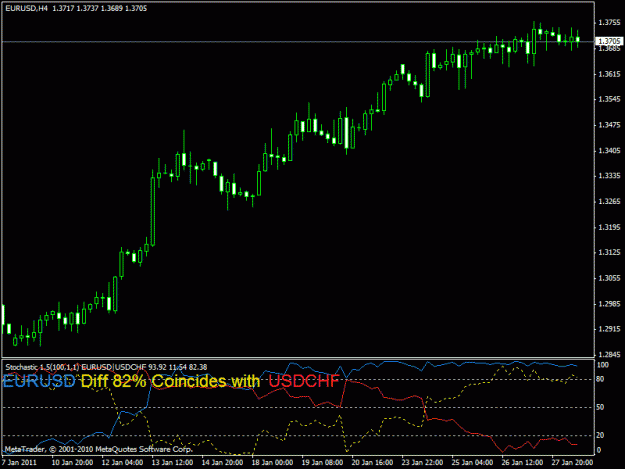Click the 1.3615 price scale label
This screenshot has width=625, height=469.
click(x=609, y=74)
